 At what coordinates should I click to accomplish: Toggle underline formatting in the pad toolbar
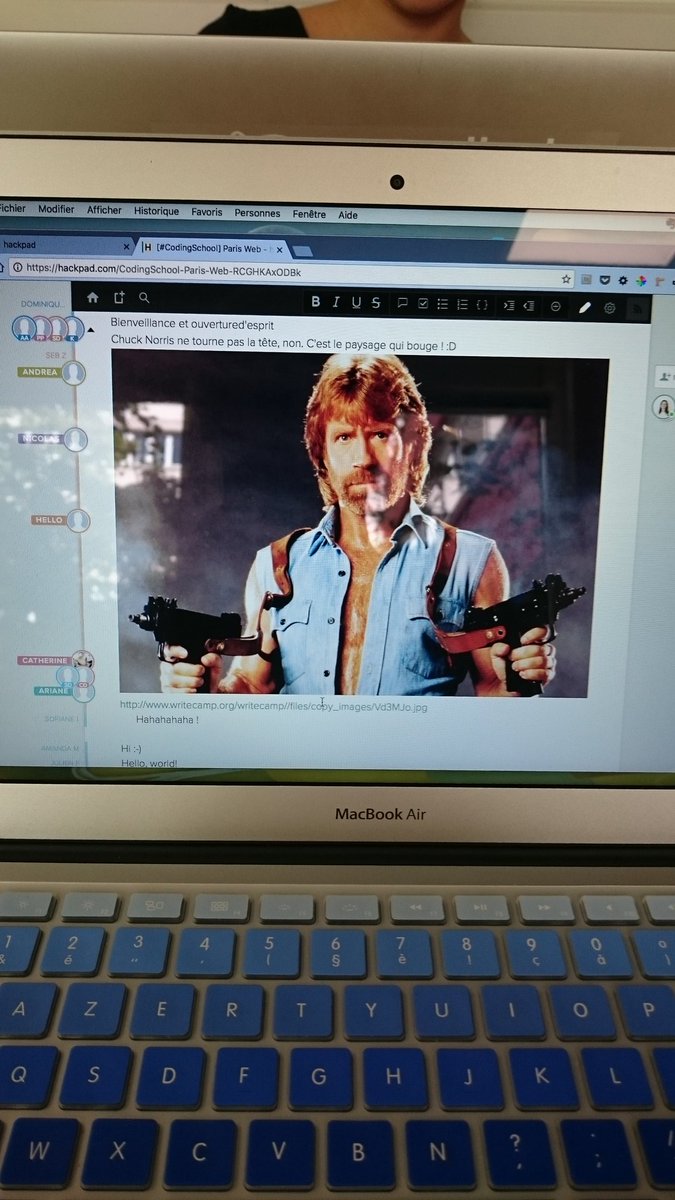356,302
